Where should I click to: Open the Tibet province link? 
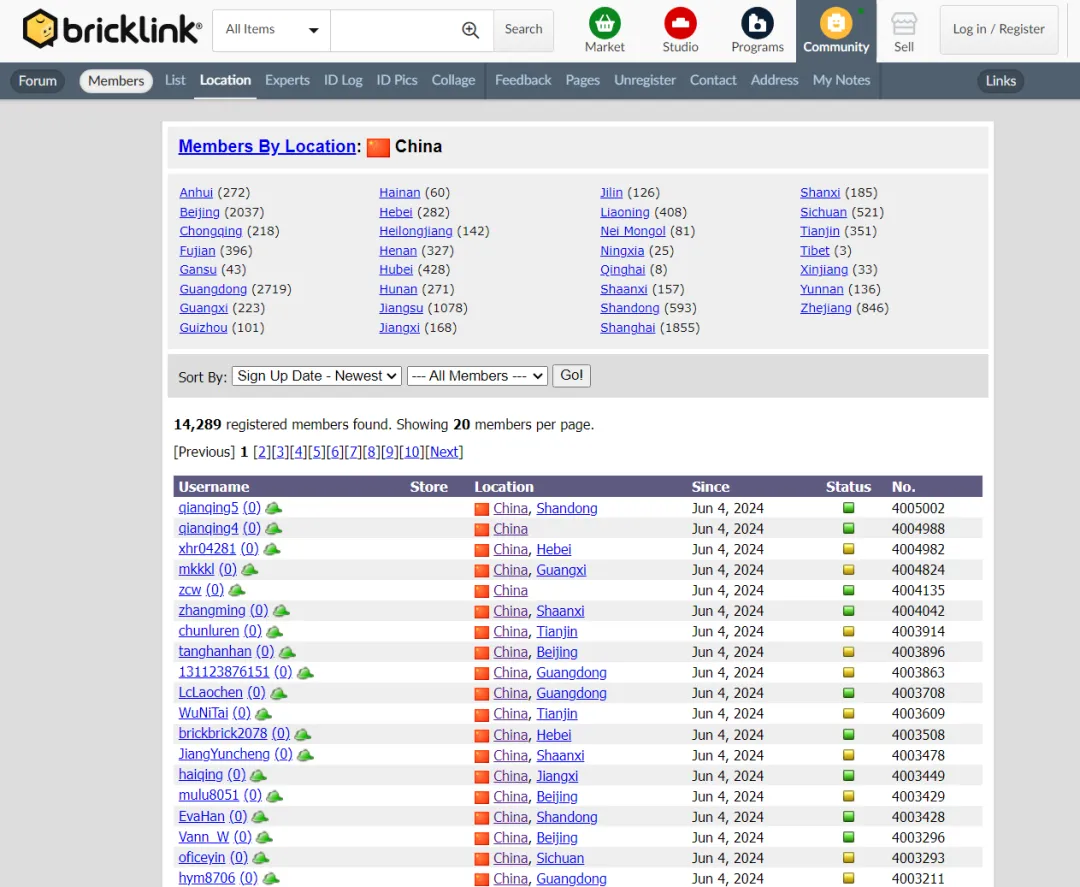[815, 251]
